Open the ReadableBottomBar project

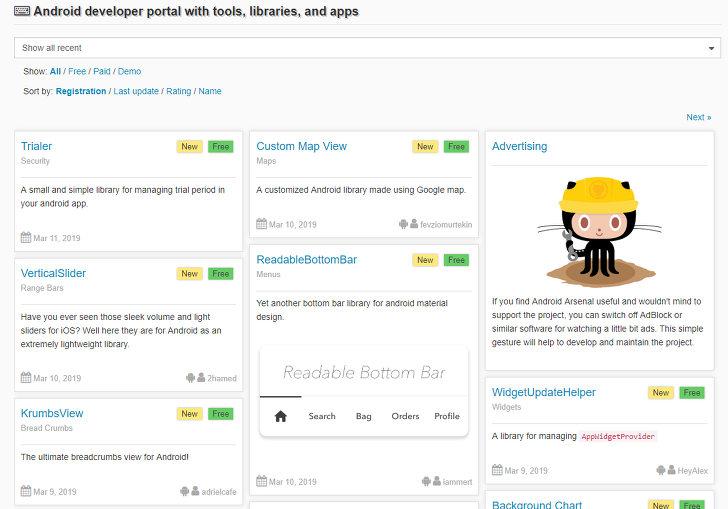(306, 260)
